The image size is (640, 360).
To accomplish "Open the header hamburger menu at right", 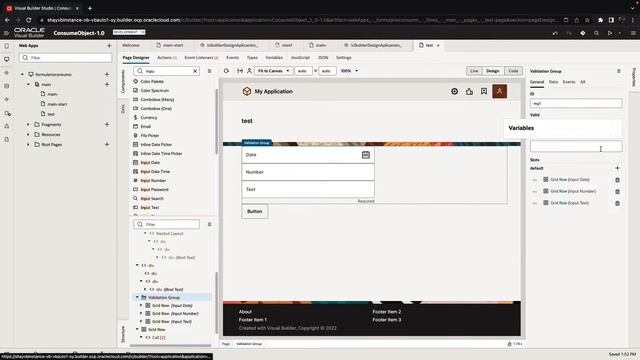I will pyautogui.click(x=633, y=33).
